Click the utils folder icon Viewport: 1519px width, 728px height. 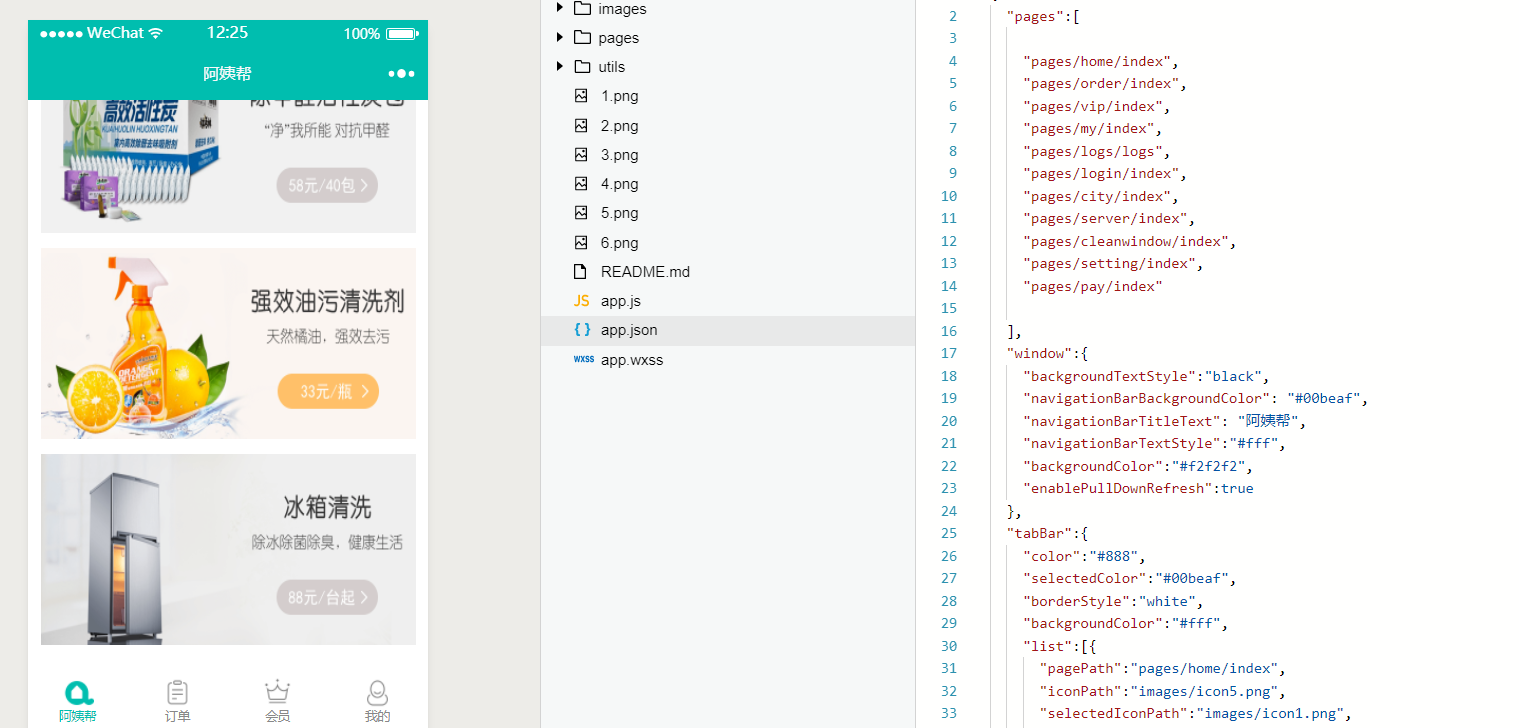point(582,66)
